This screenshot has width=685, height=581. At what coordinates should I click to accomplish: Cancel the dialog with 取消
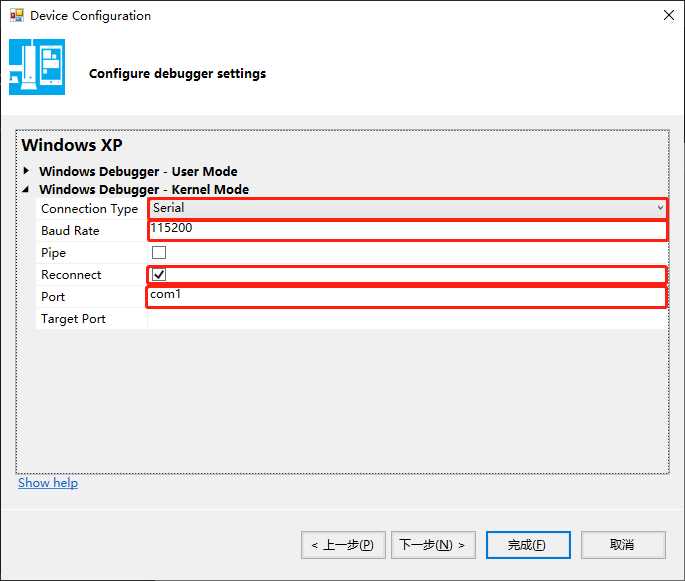click(x=623, y=545)
